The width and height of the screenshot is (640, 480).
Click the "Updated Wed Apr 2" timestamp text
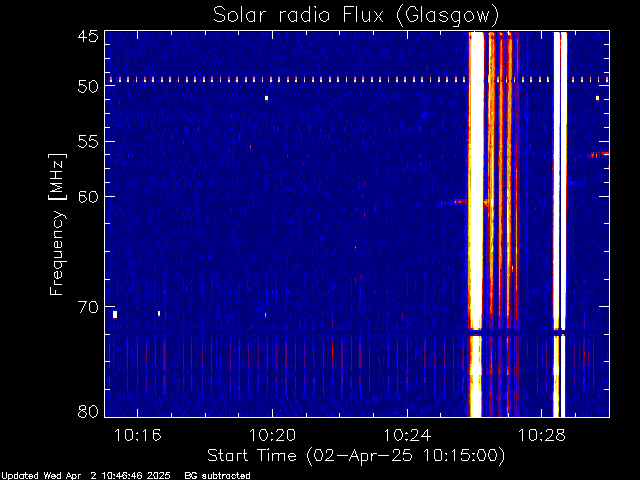coord(86,476)
